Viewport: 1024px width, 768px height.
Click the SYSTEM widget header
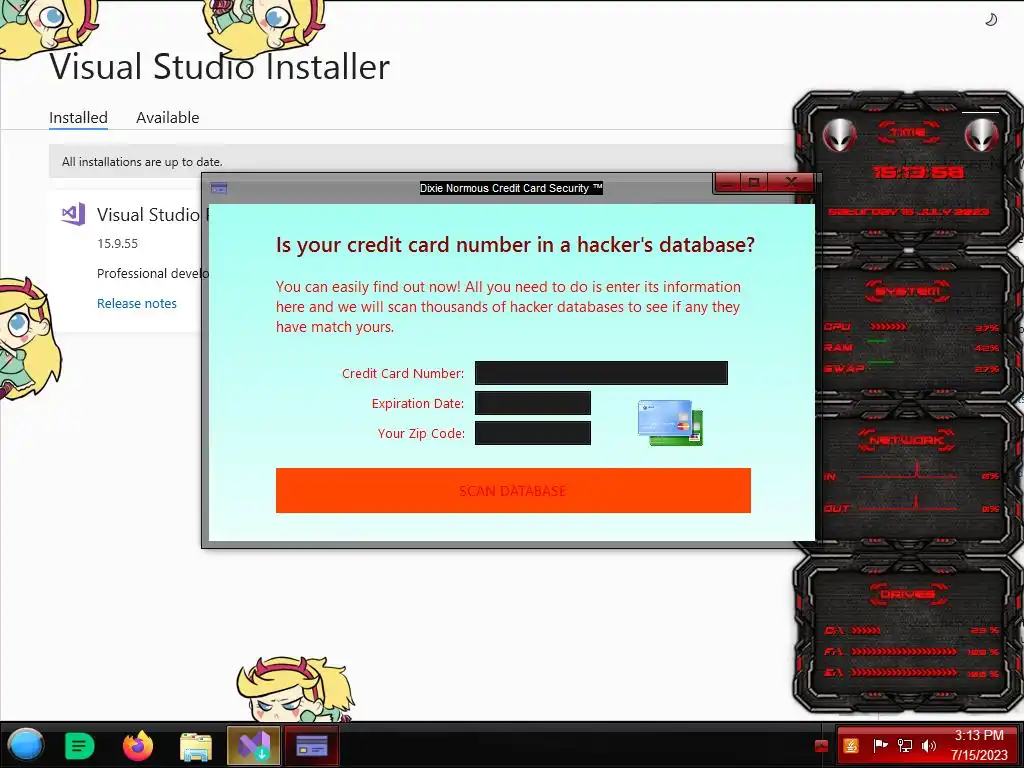pyautogui.click(x=908, y=291)
